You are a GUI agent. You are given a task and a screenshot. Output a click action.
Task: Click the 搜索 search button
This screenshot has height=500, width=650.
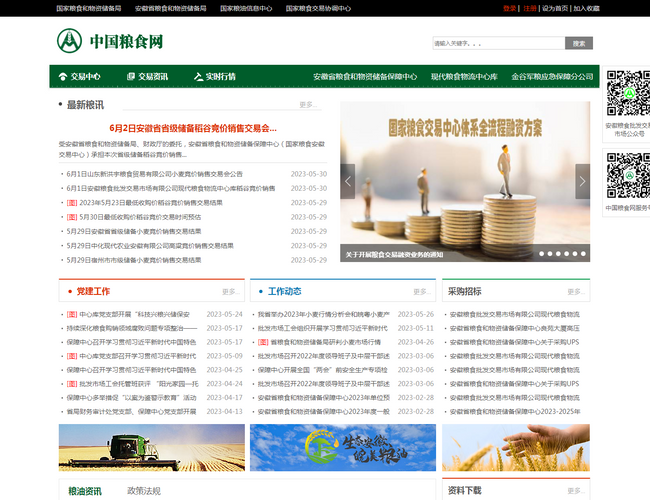[579, 43]
